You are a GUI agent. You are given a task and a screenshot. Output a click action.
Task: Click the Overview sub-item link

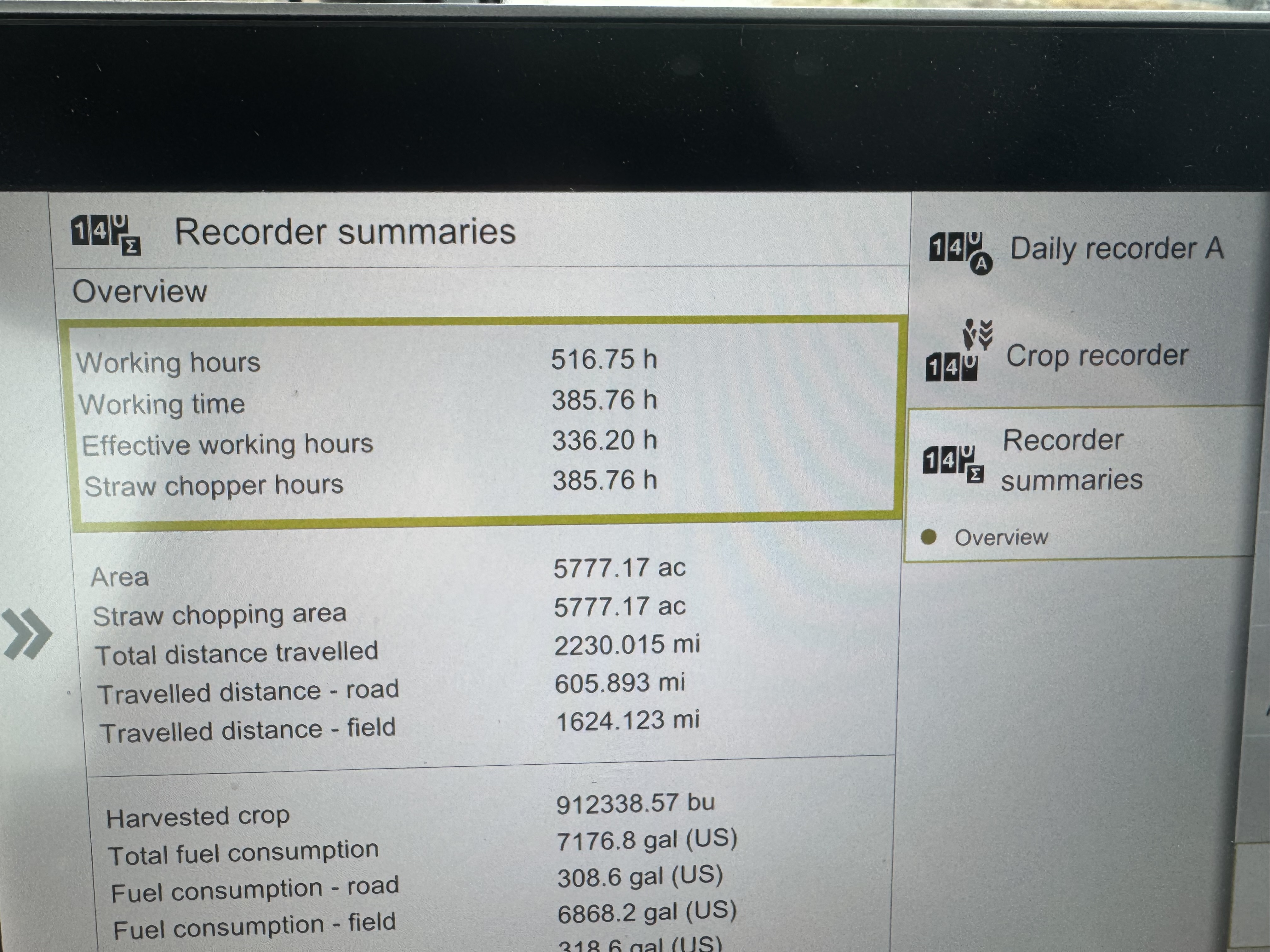[x=1001, y=538]
